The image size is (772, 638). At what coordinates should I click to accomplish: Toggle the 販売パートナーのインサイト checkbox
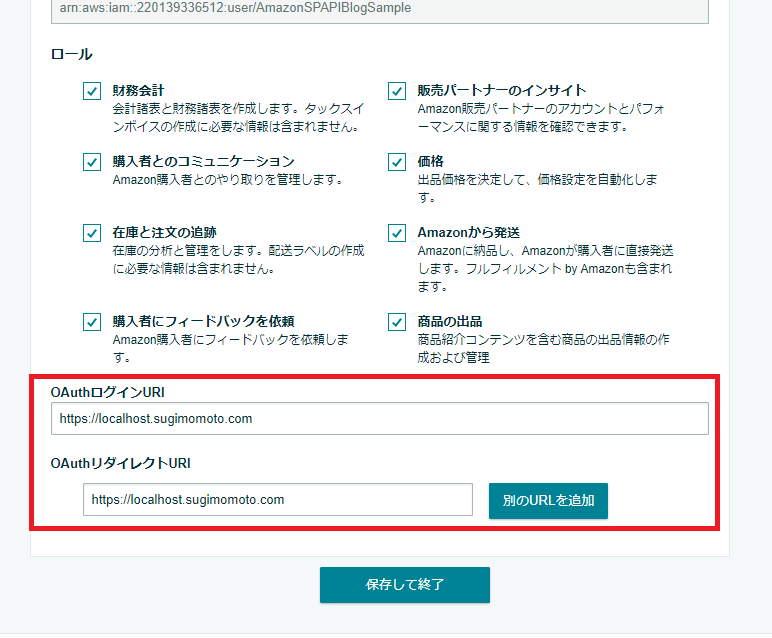coord(397,91)
